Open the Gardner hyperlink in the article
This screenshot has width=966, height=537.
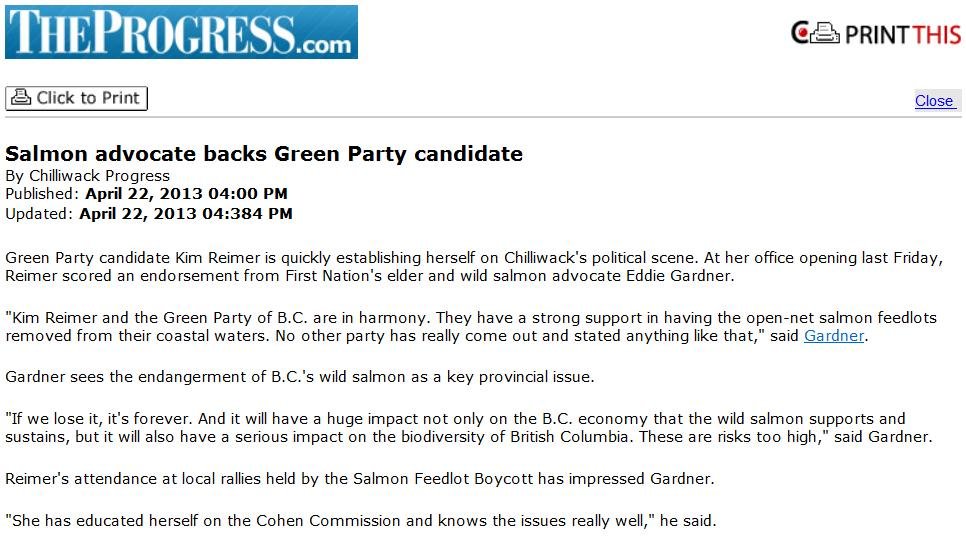tap(833, 336)
